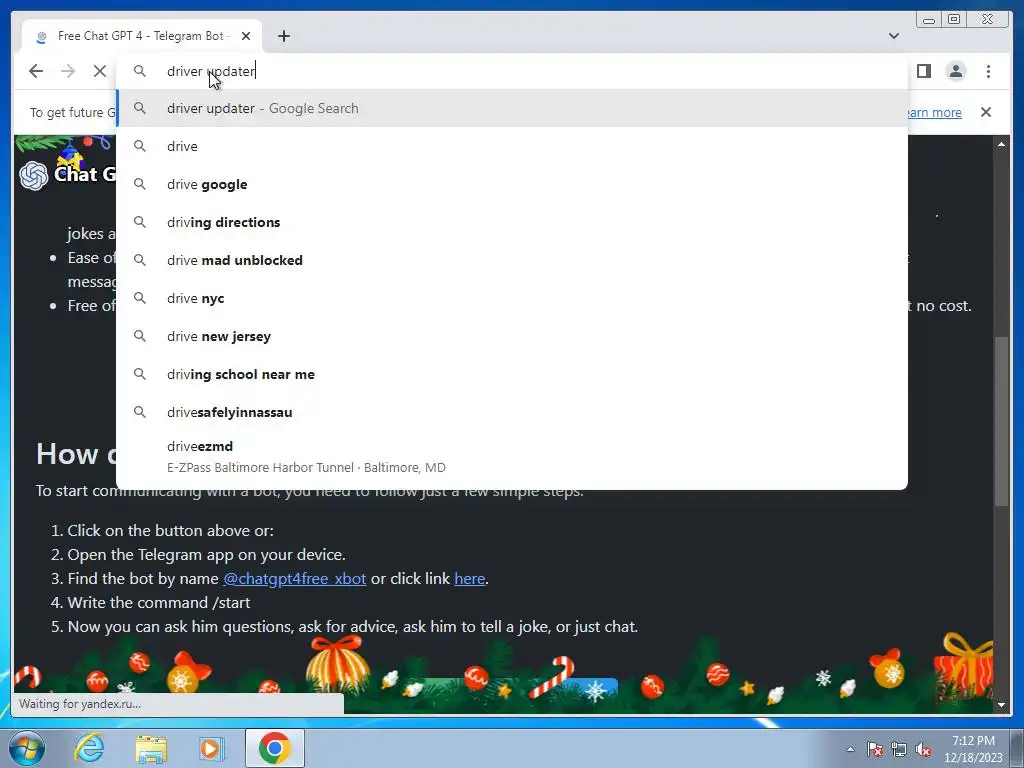Close the Free Chat GPT 4 tab
Viewport: 1024px width, 768px height.
click(x=246, y=36)
